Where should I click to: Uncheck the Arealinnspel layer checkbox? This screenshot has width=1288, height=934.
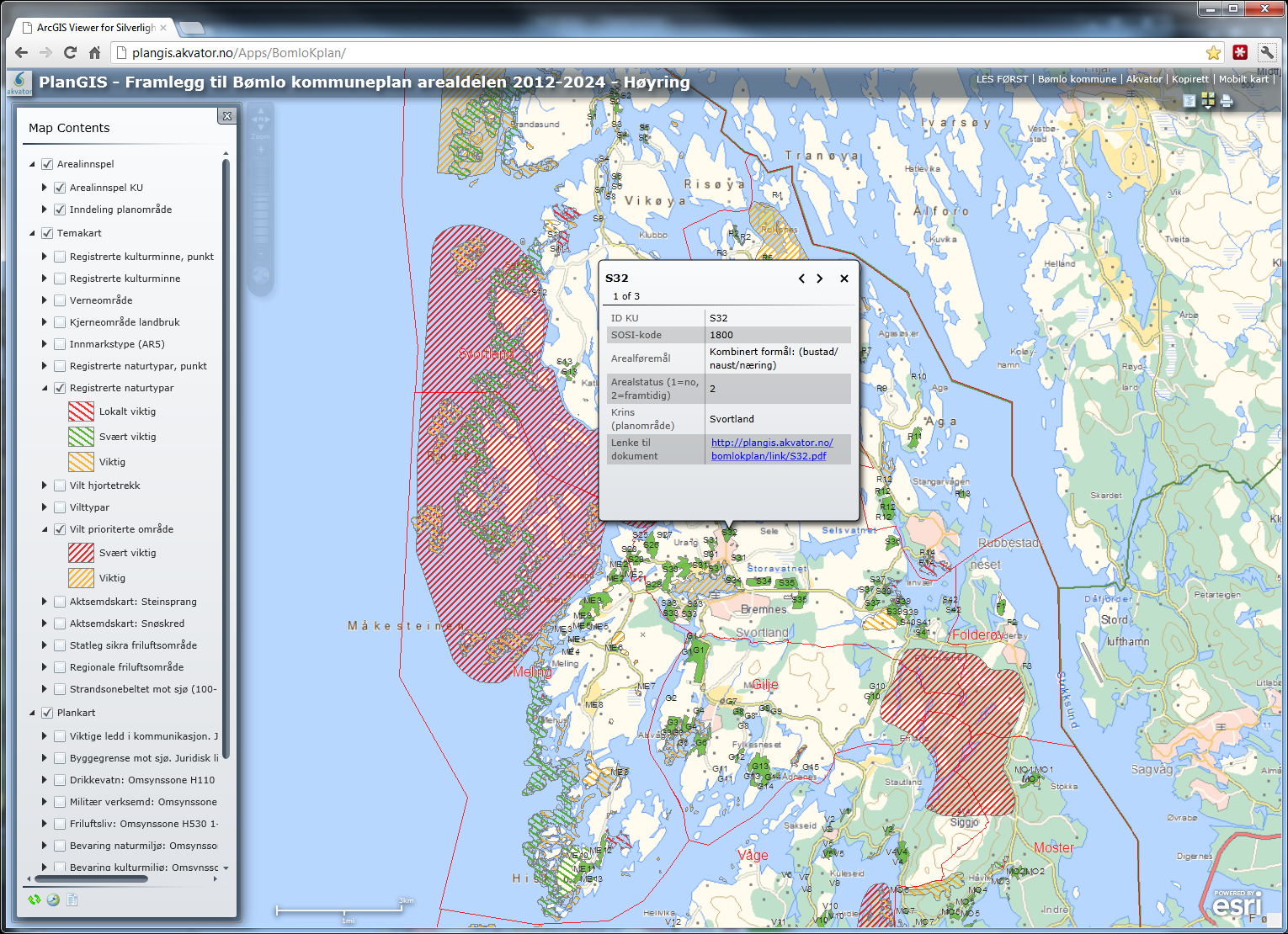(47, 164)
